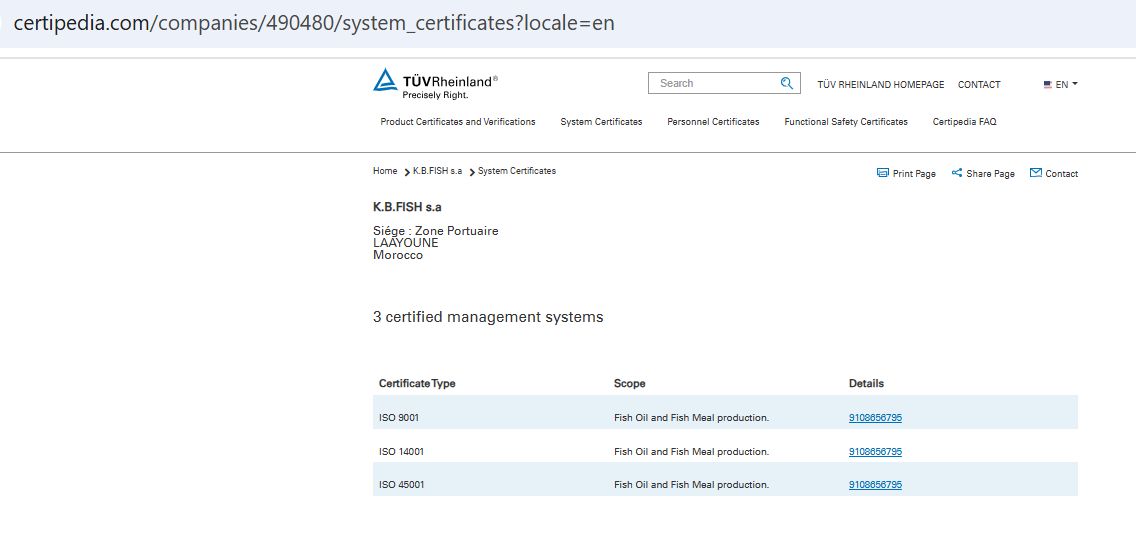Click the share icon beside Share Page

point(957,172)
